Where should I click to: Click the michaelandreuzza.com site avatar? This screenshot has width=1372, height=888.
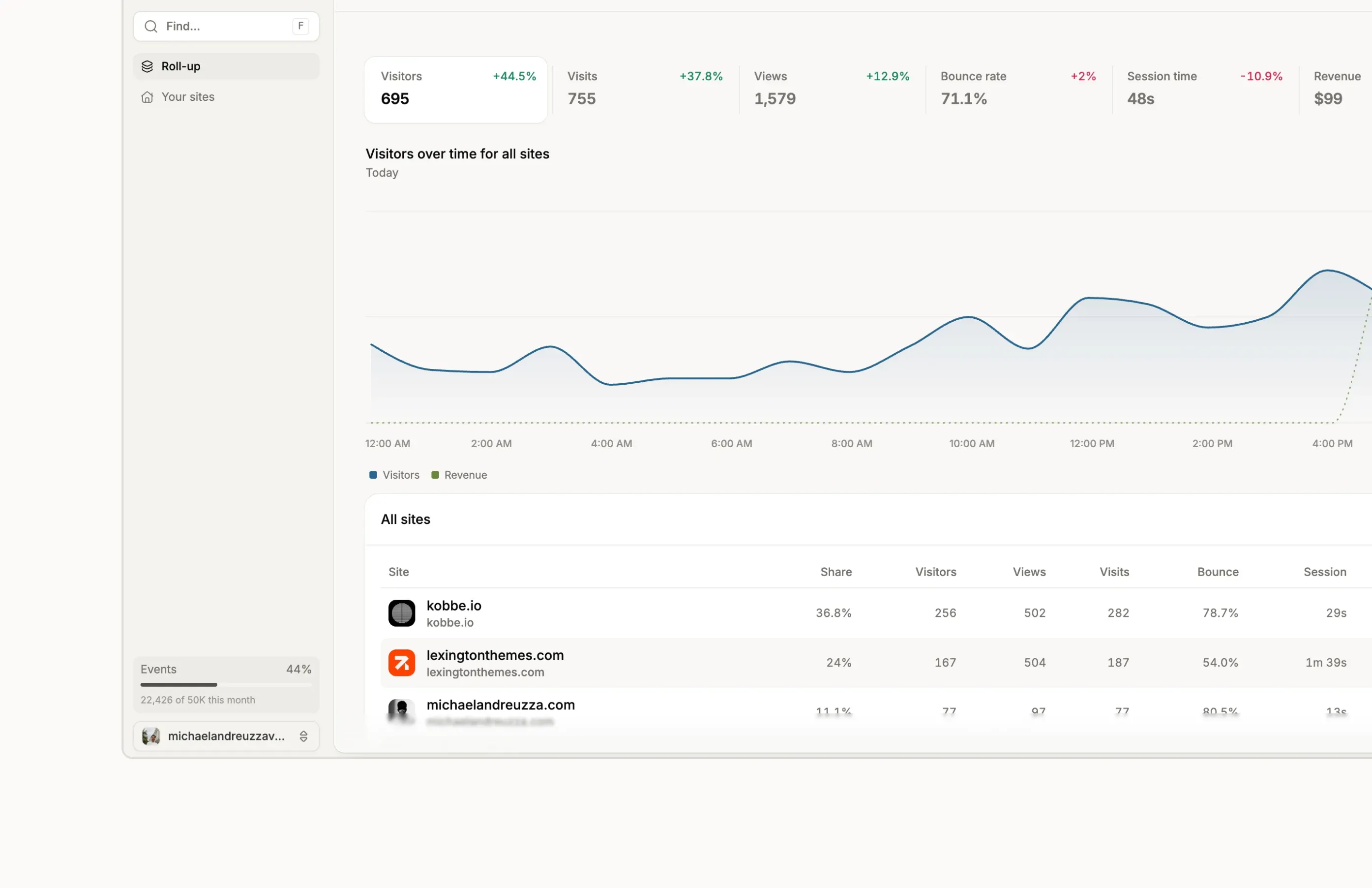[402, 711]
